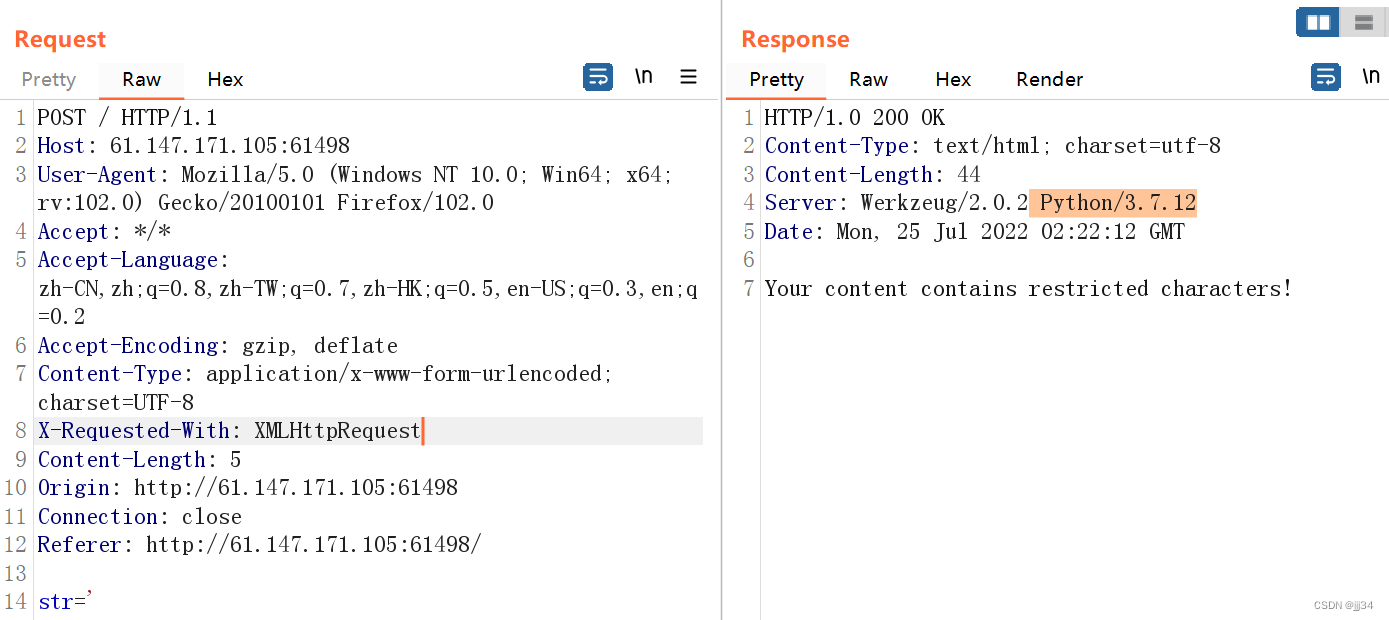Click the Content-Length: 5 request header
Viewport: 1389px width, 620px height.
139,460
